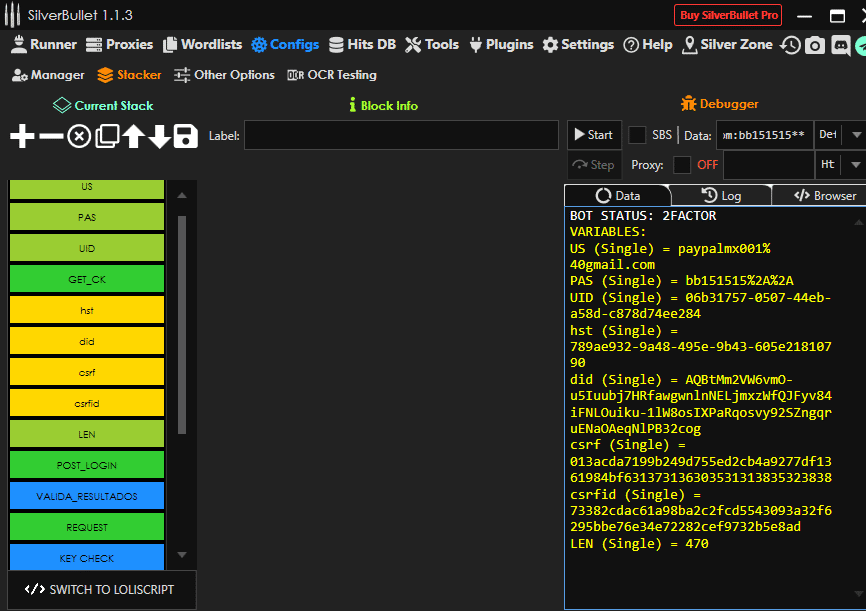Remove the selected block with the minus icon

[50, 136]
